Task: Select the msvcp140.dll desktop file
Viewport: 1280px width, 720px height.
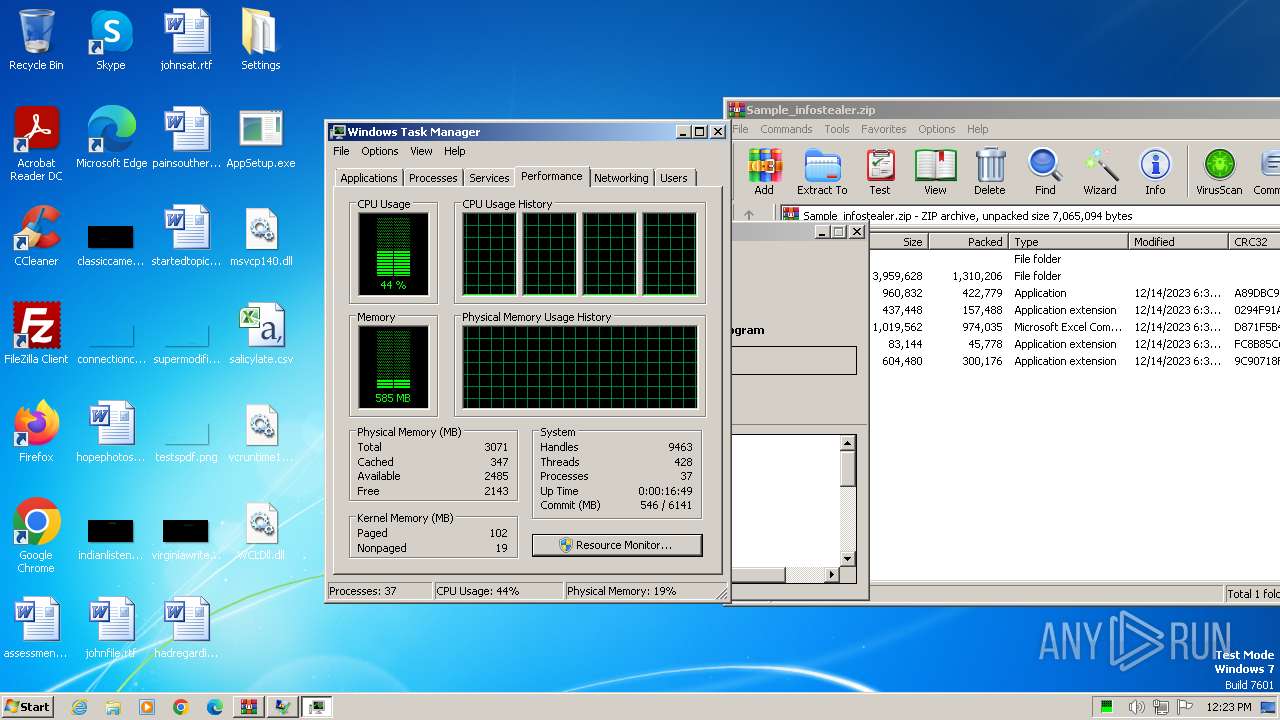Action: (x=260, y=236)
